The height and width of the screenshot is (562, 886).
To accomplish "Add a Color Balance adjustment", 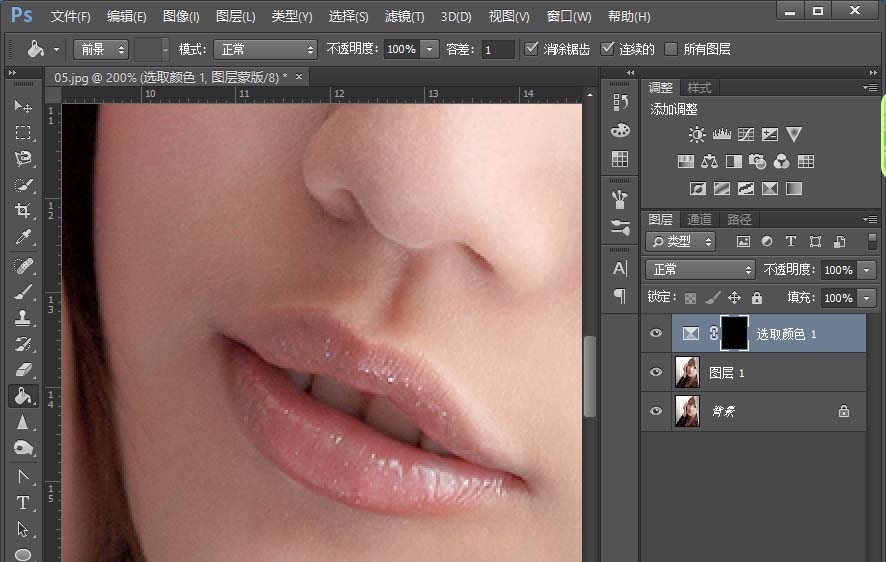I will coord(710,161).
